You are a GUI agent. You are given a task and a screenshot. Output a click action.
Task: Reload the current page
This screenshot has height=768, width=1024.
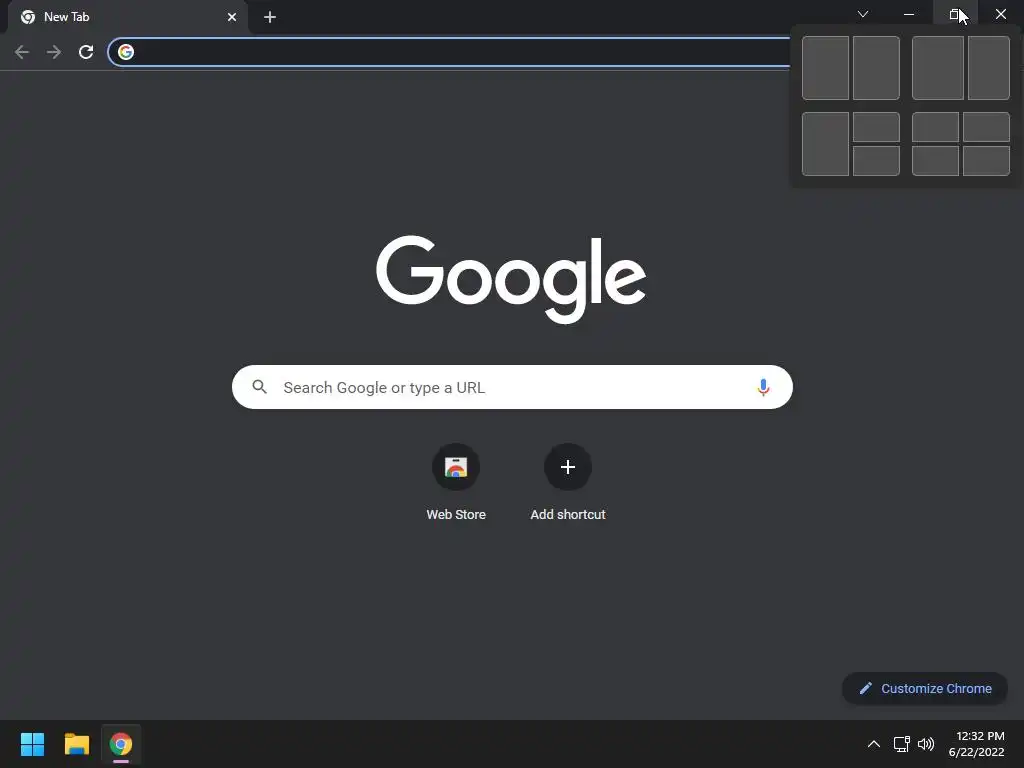[86, 52]
